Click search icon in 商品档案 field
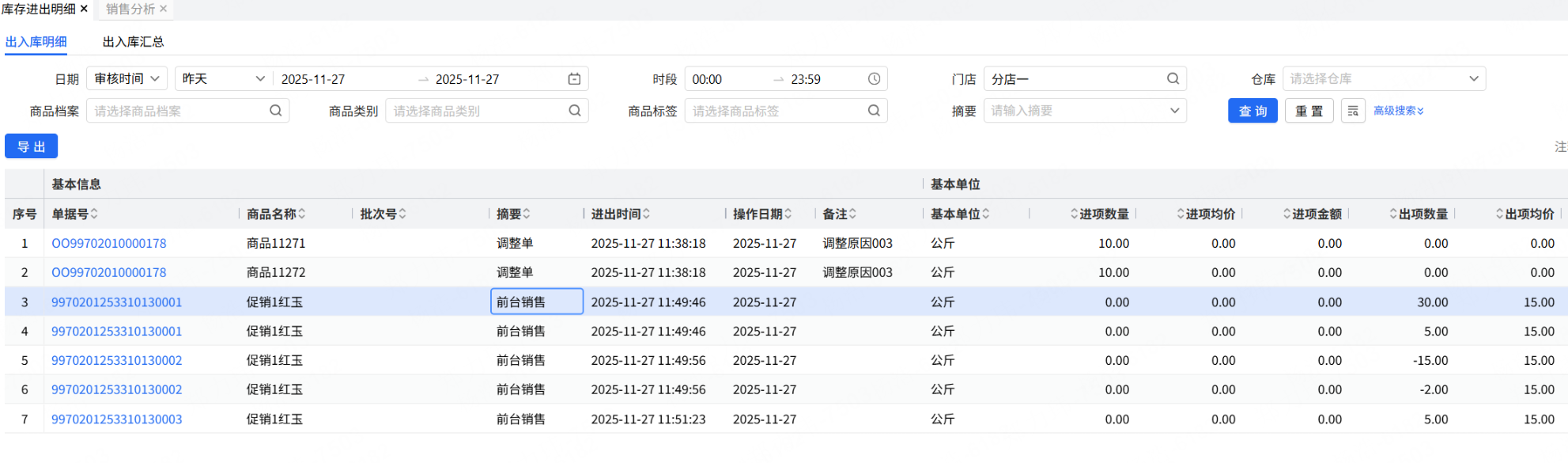This screenshot has height=463, width=1568. (x=275, y=111)
